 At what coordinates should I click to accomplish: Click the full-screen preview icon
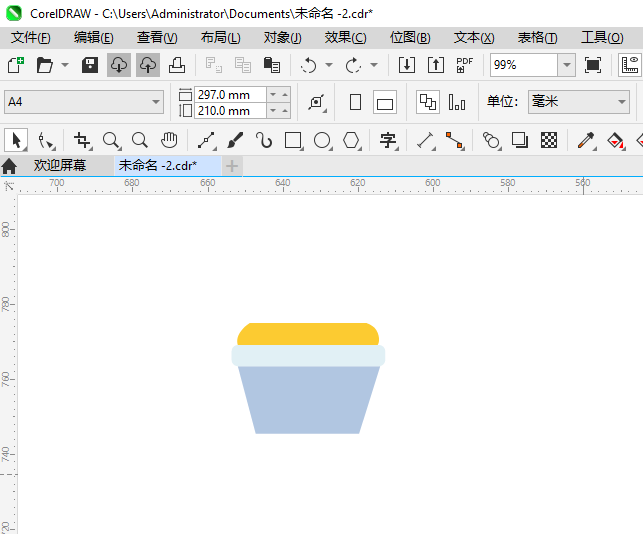[593, 65]
